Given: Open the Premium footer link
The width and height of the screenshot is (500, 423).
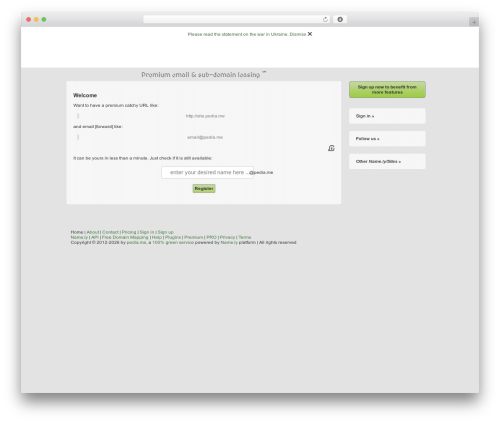Looking at the screenshot, I should (x=194, y=237).
